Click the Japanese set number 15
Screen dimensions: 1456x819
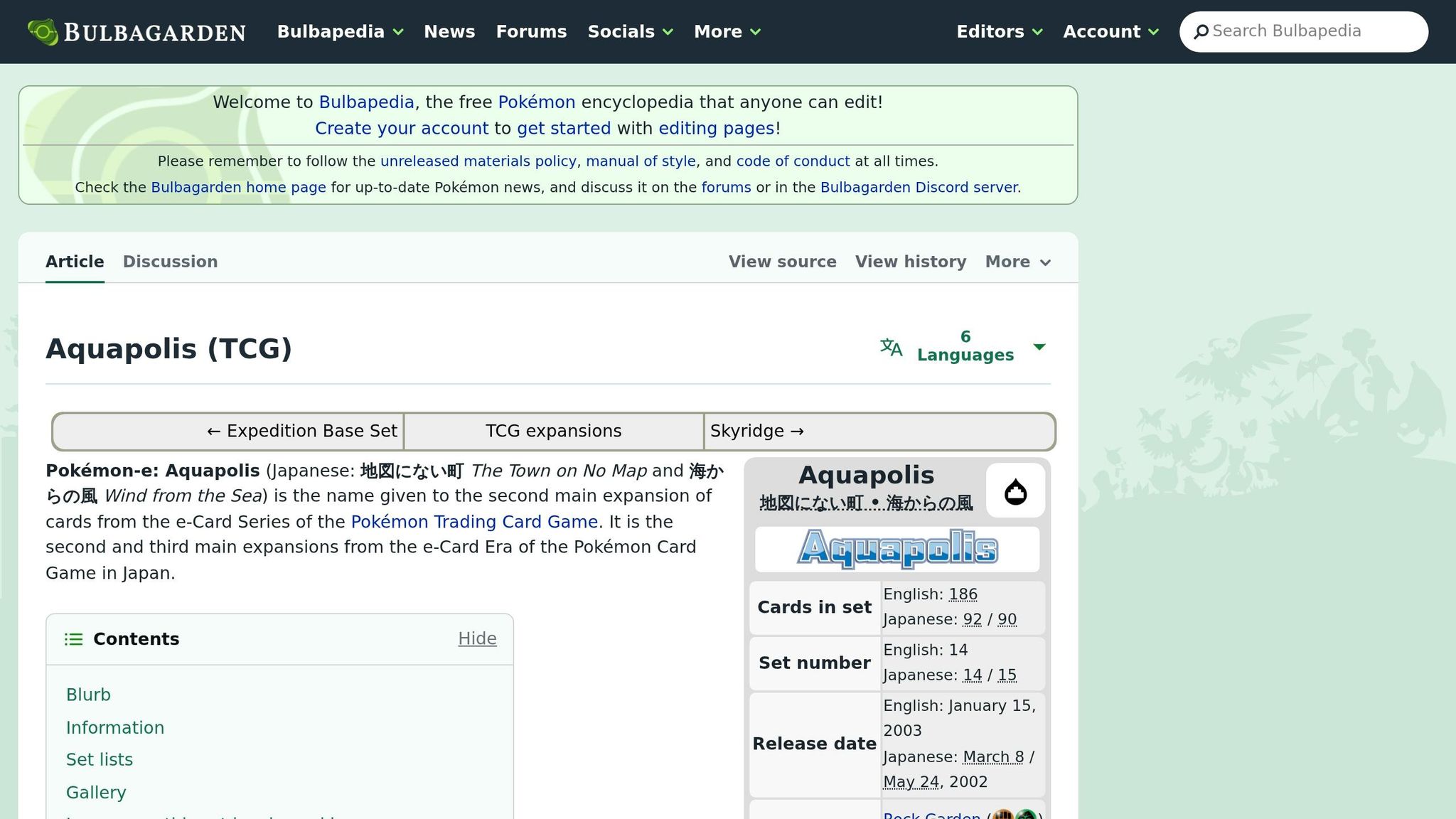[1007, 675]
